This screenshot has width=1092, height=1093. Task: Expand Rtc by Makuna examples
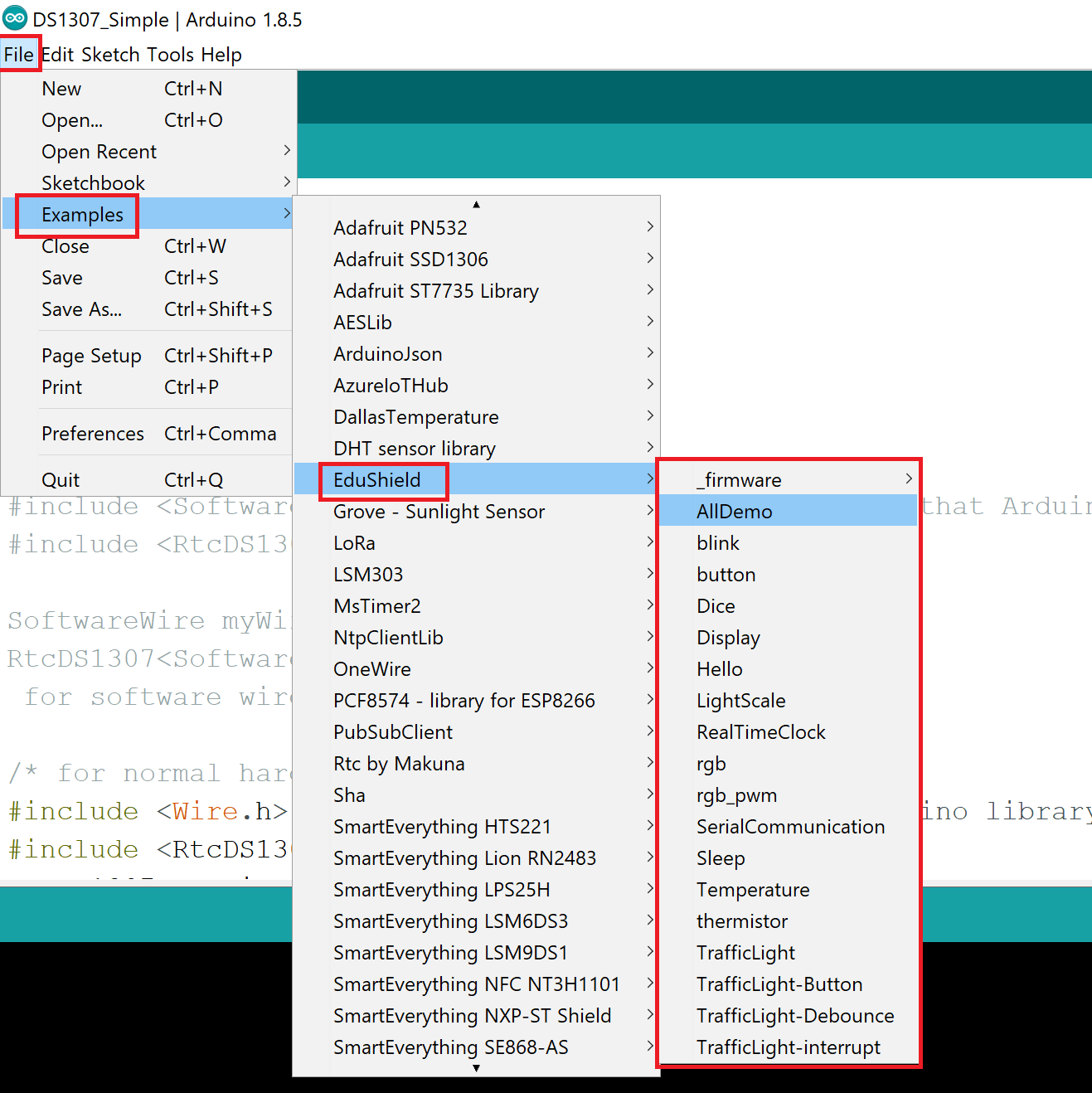[477, 764]
